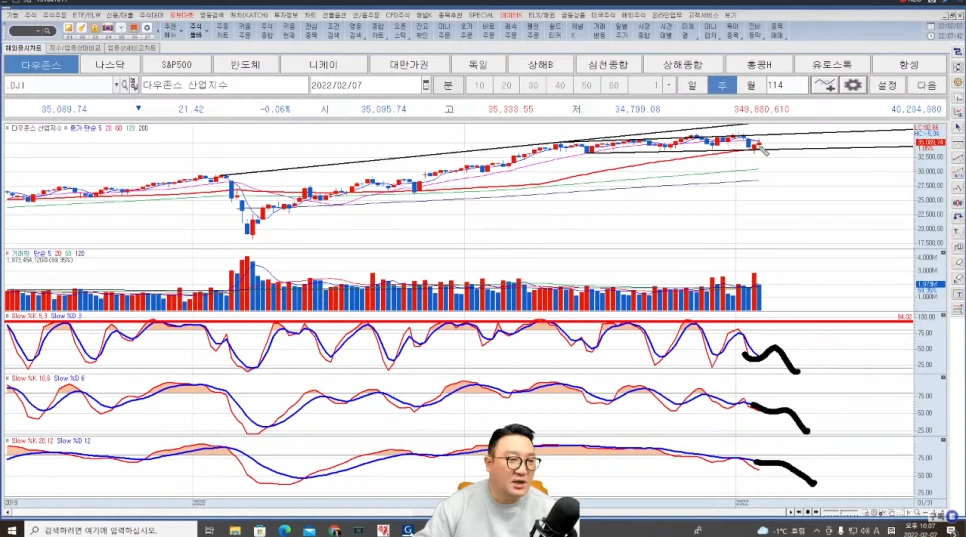The image size is (966, 537).
Task: Select the 50 minute interval button
Action: pos(586,85)
